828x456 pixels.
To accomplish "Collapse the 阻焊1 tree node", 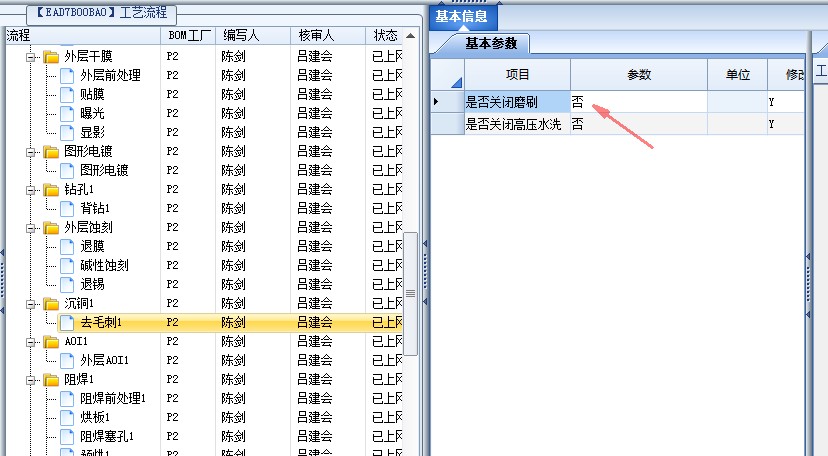I will point(31,380).
